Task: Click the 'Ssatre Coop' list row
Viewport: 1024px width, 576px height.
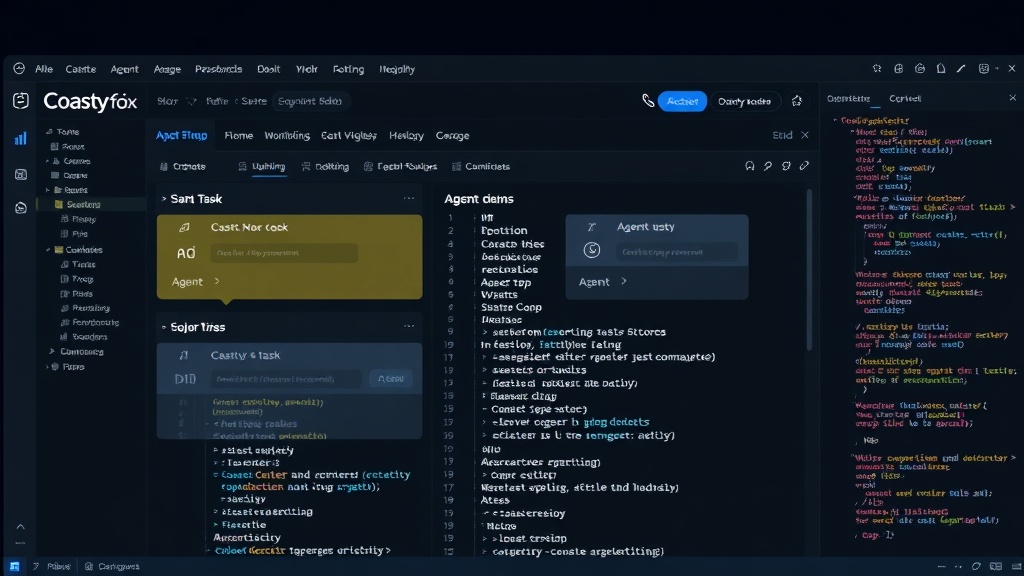Action: tap(511, 307)
